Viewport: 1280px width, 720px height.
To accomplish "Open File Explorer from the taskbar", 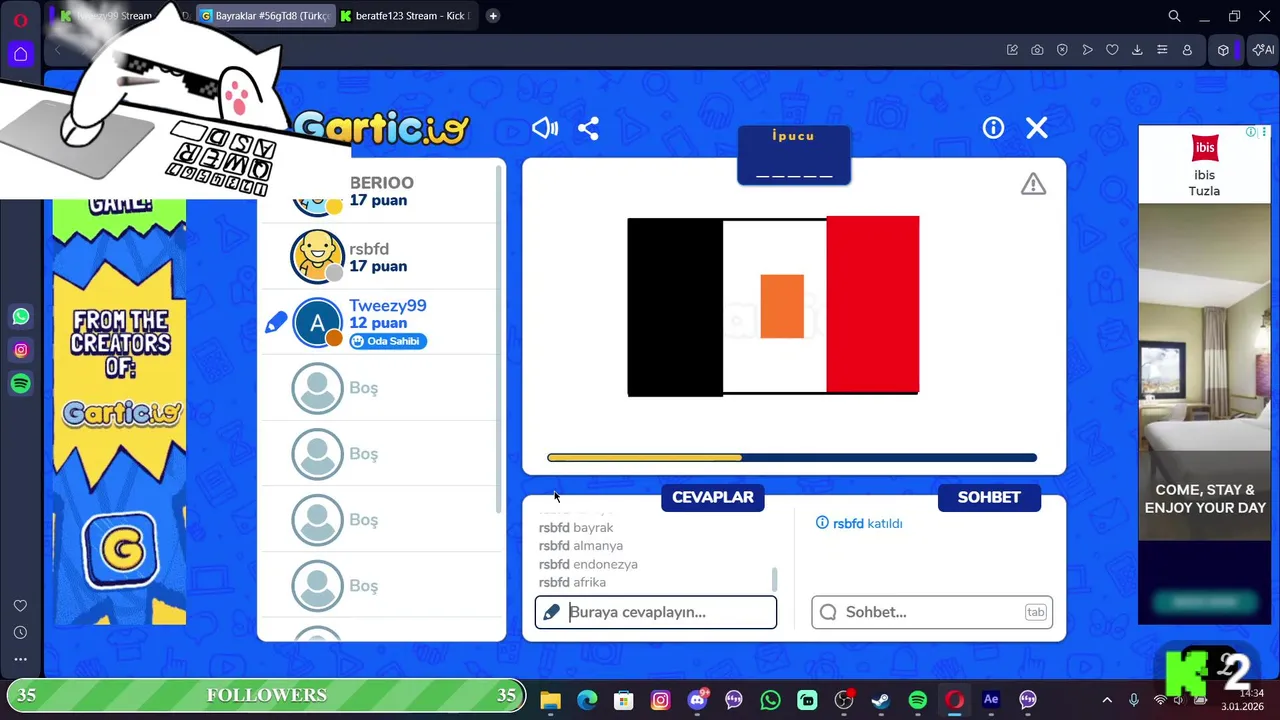I will tap(550, 700).
